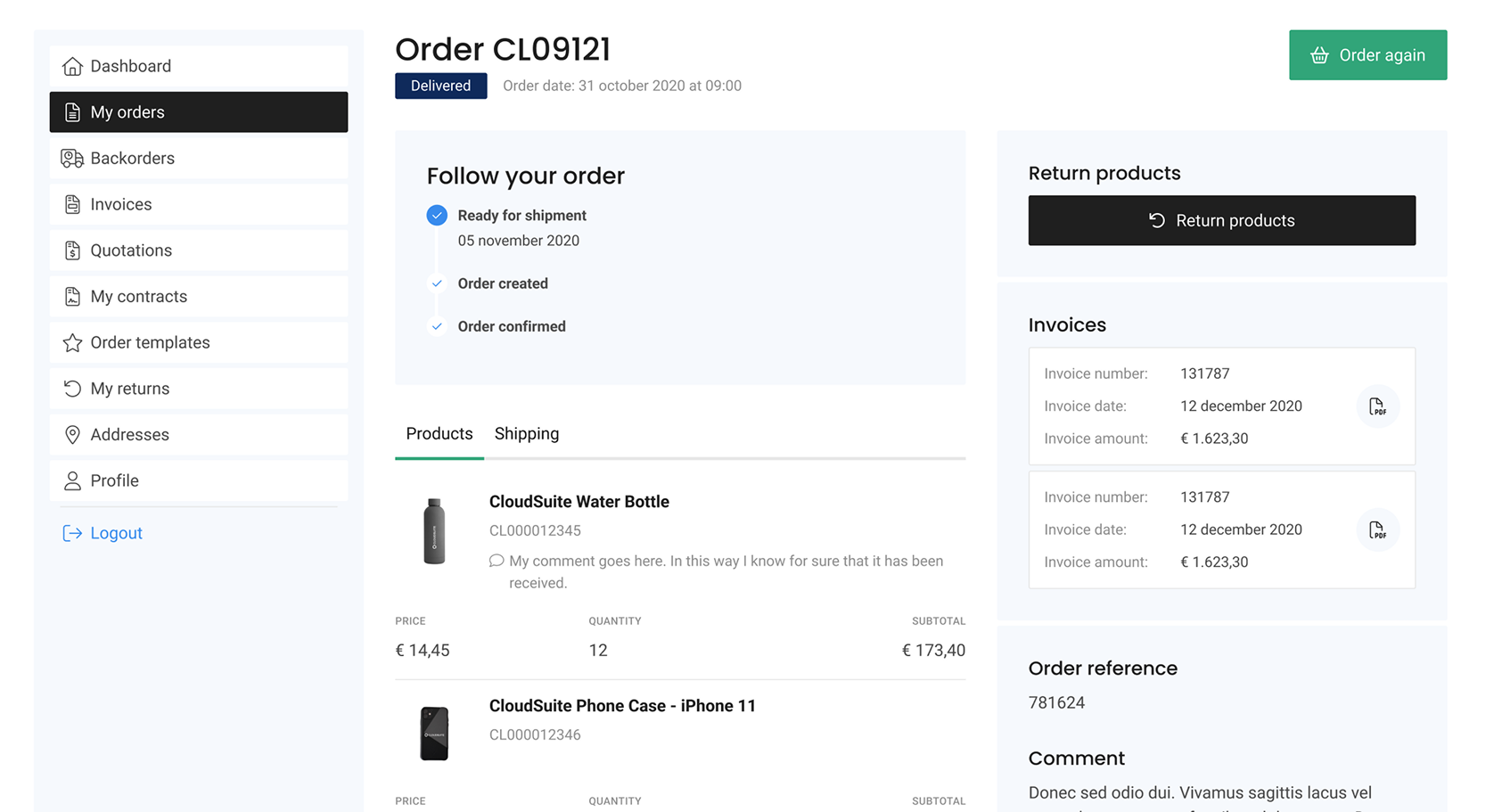
Task: Click the water bottle comment bubble icon
Action: click(497, 561)
